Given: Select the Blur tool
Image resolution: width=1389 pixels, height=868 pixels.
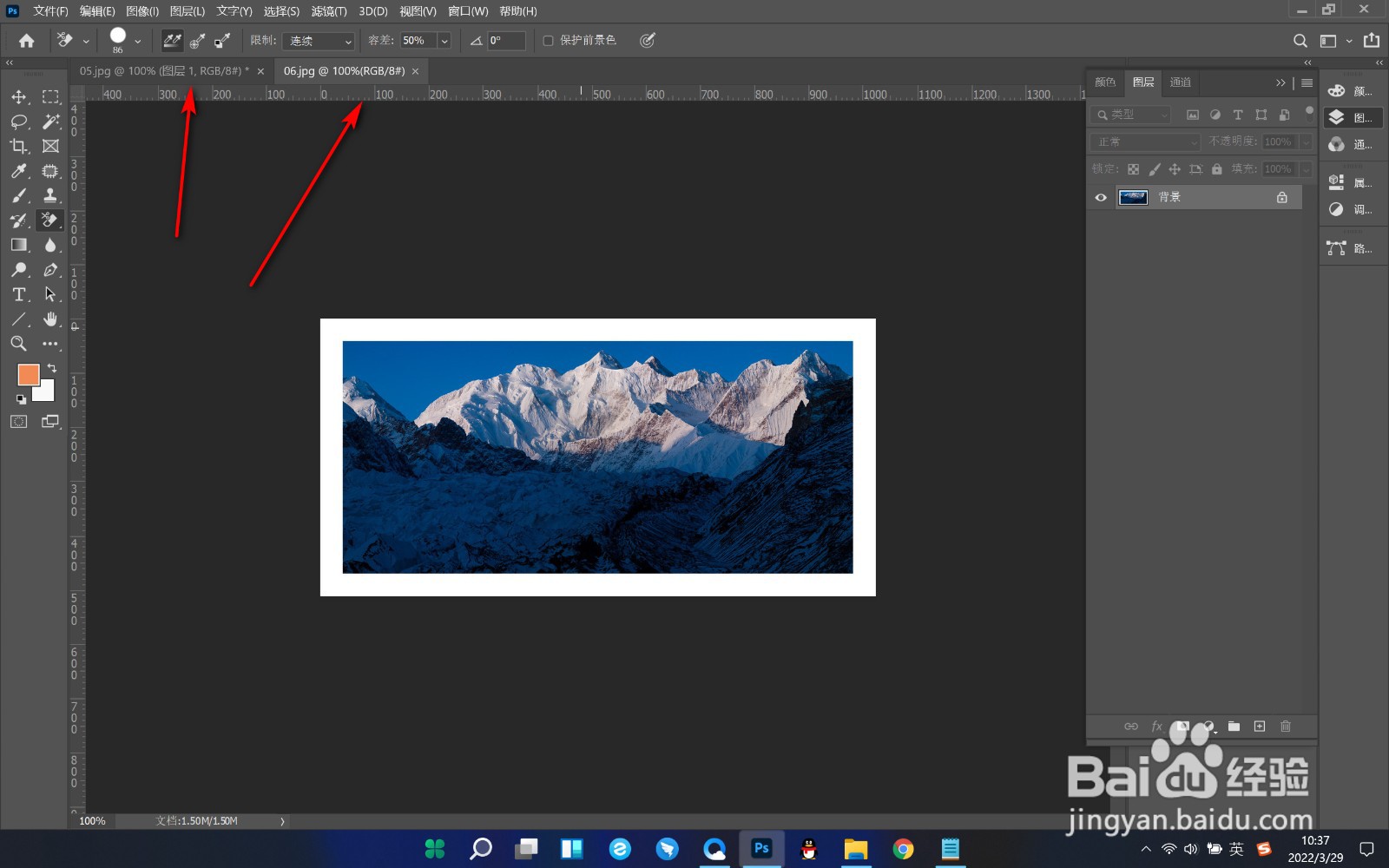Looking at the screenshot, I should coord(51,245).
